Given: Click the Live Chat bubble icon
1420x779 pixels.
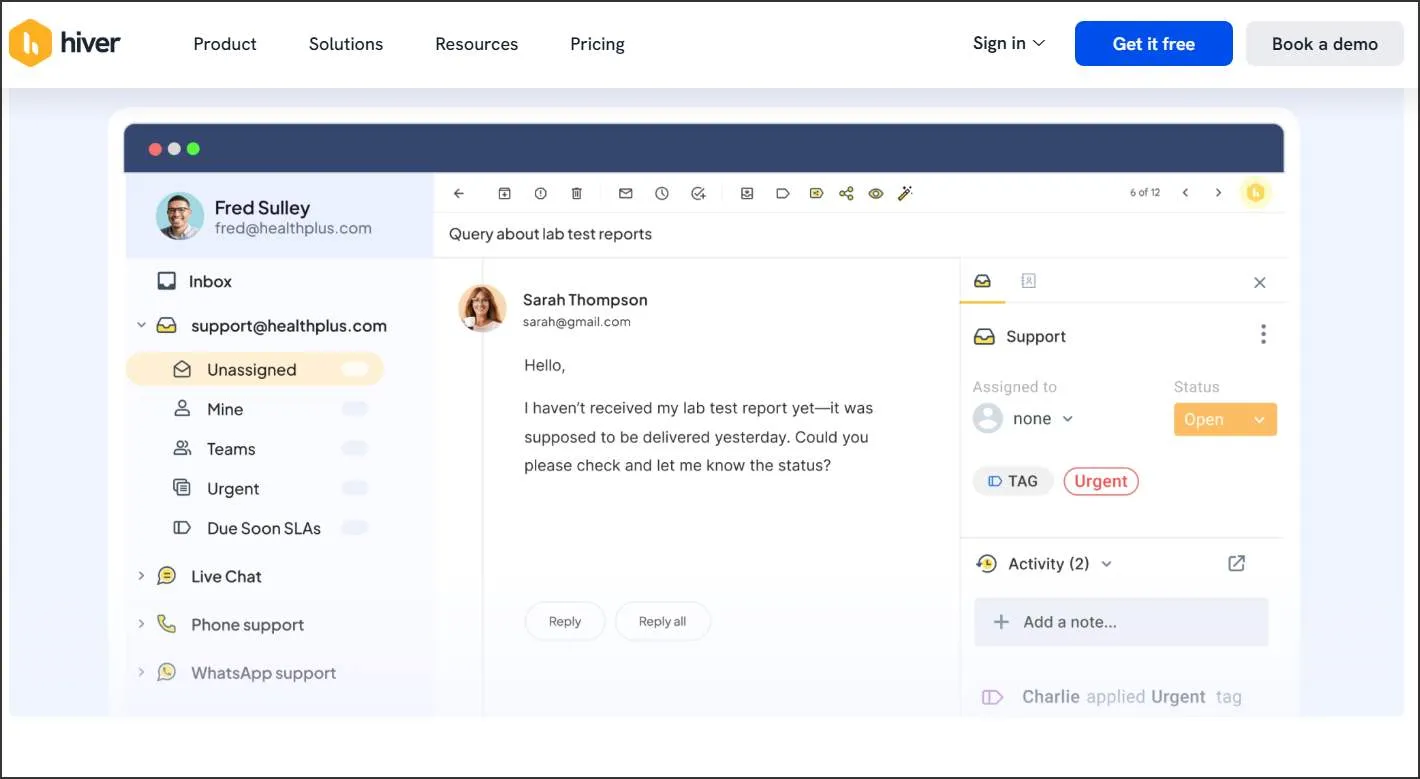Looking at the screenshot, I should click(167, 576).
